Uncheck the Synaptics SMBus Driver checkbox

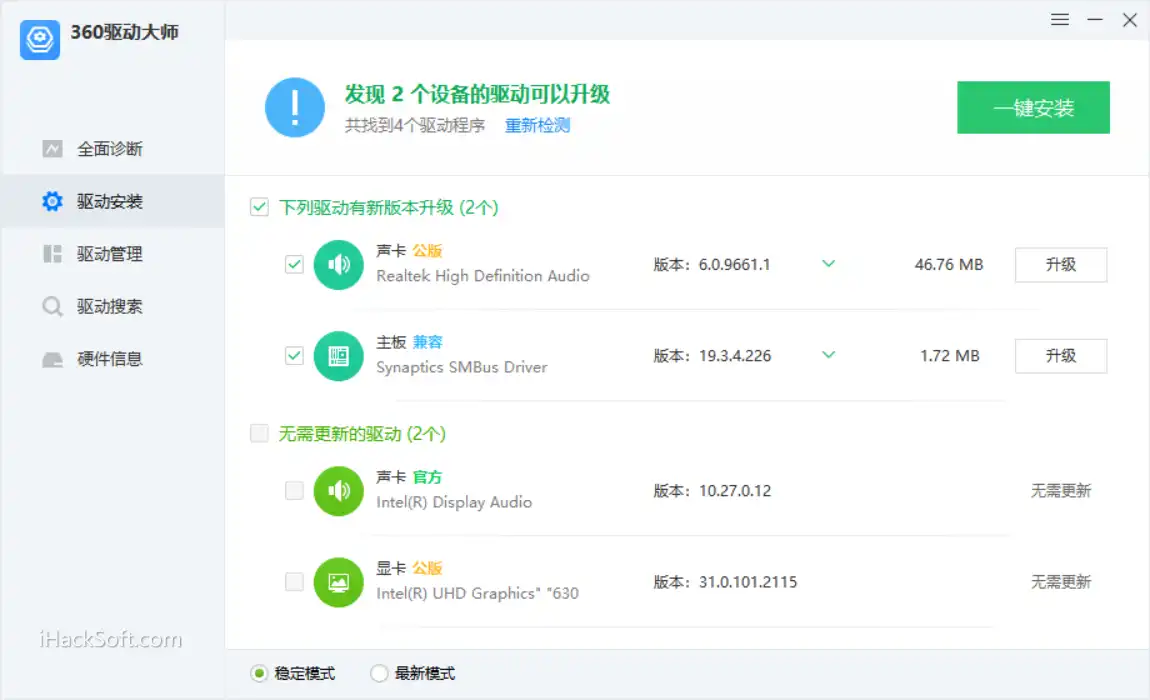coord(294,356)
